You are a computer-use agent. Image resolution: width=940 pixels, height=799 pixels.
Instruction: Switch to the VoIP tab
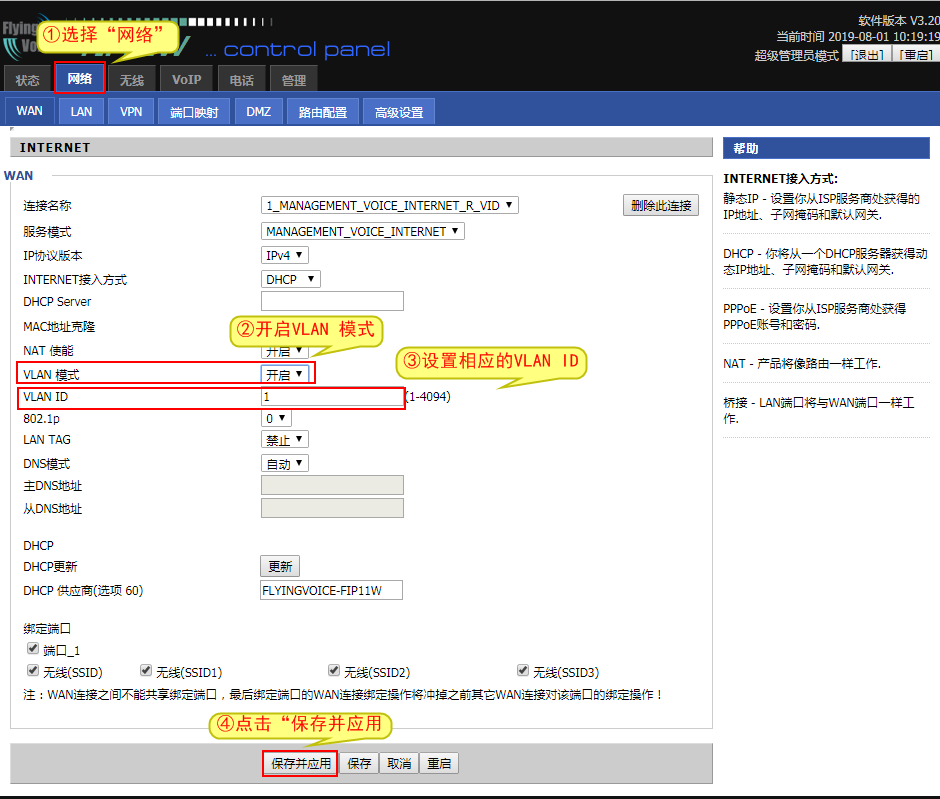coord(186,80)
